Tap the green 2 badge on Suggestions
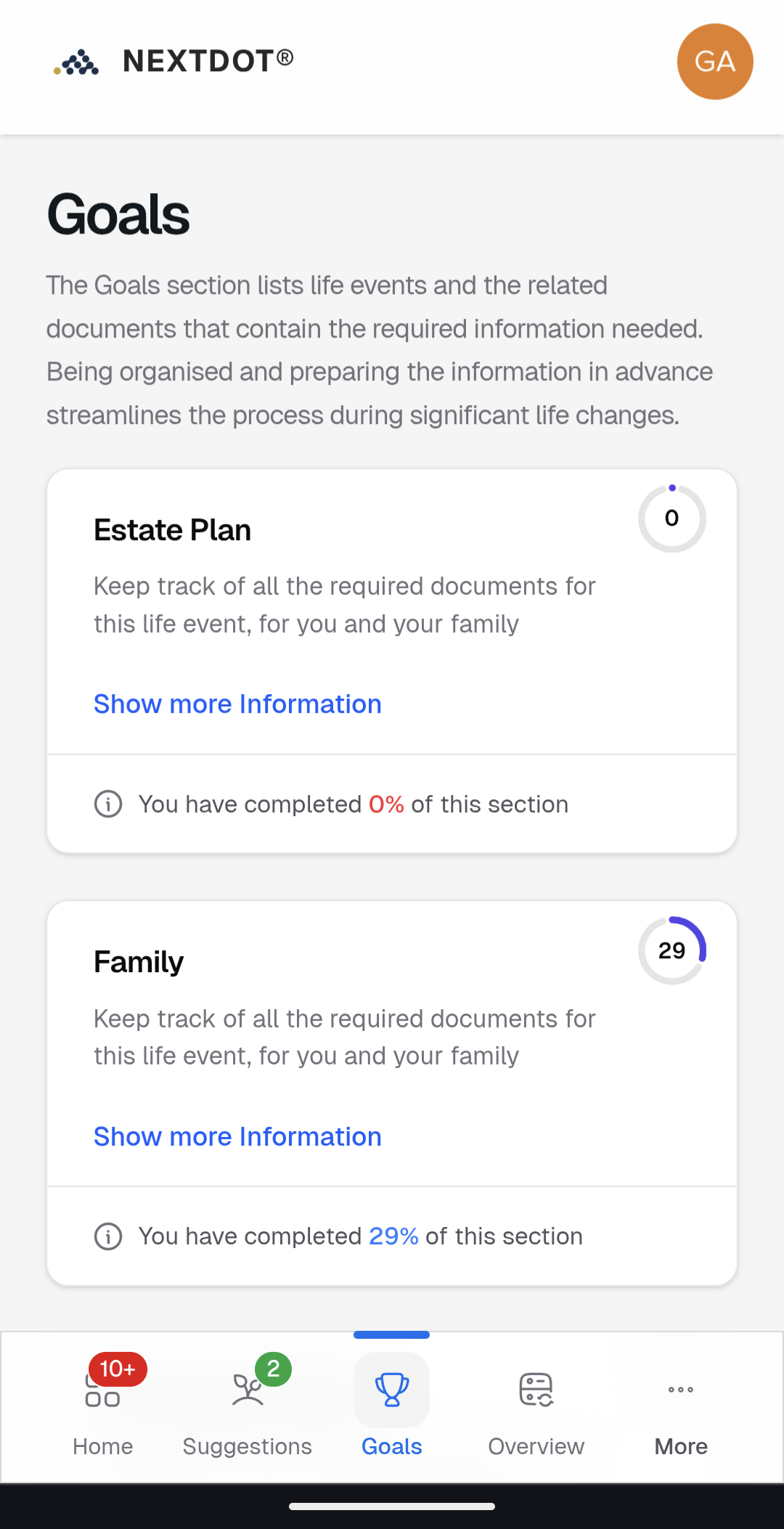The height and width of the screenshot is (1529, 784). coord(274,1369)
